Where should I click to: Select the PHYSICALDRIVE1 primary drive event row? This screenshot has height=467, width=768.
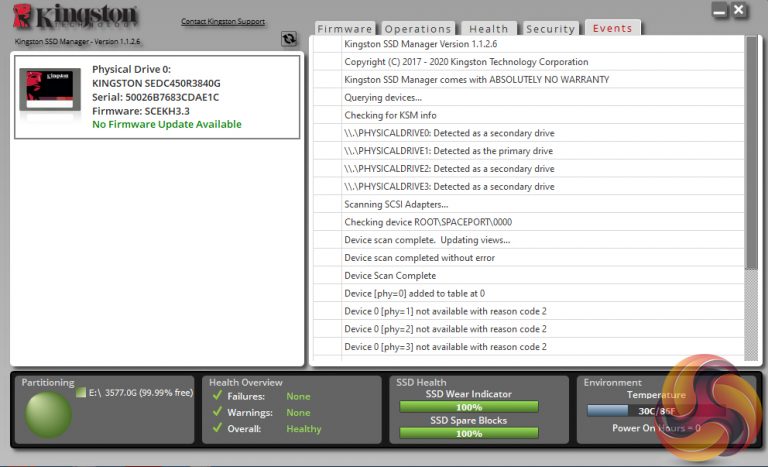[x=529, y=151]
